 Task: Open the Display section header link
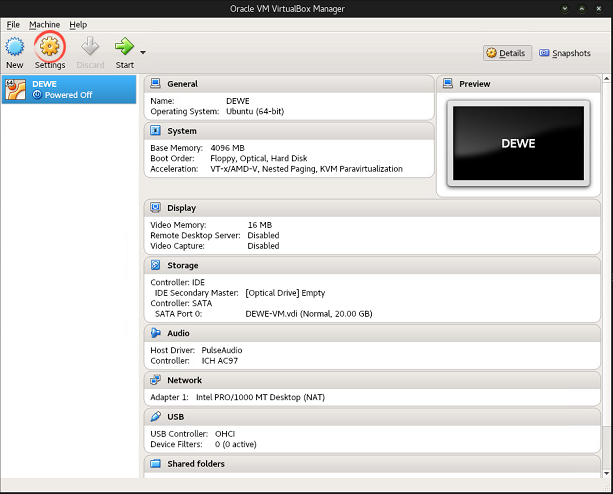click(181, 208)
